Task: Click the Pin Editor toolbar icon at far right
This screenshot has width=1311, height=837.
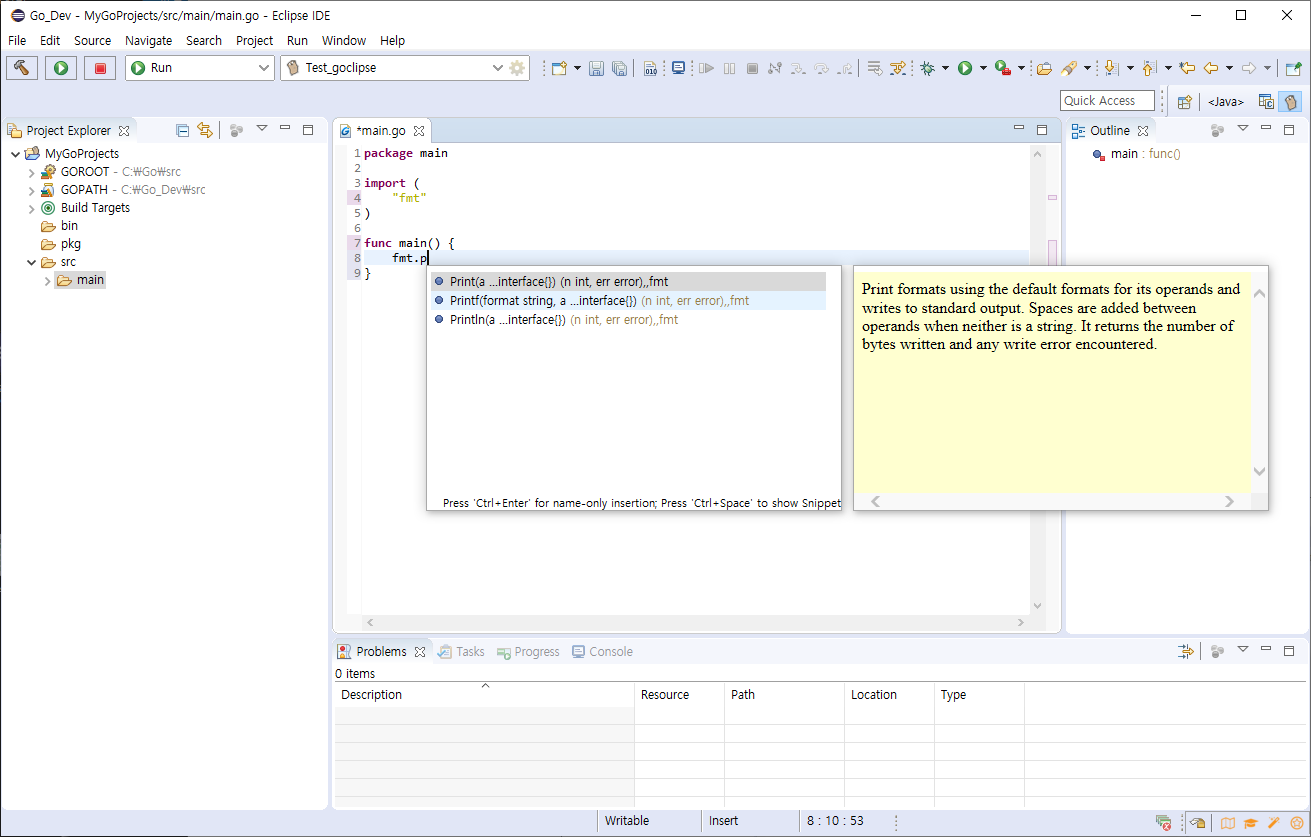Action: pos(1293,68)
